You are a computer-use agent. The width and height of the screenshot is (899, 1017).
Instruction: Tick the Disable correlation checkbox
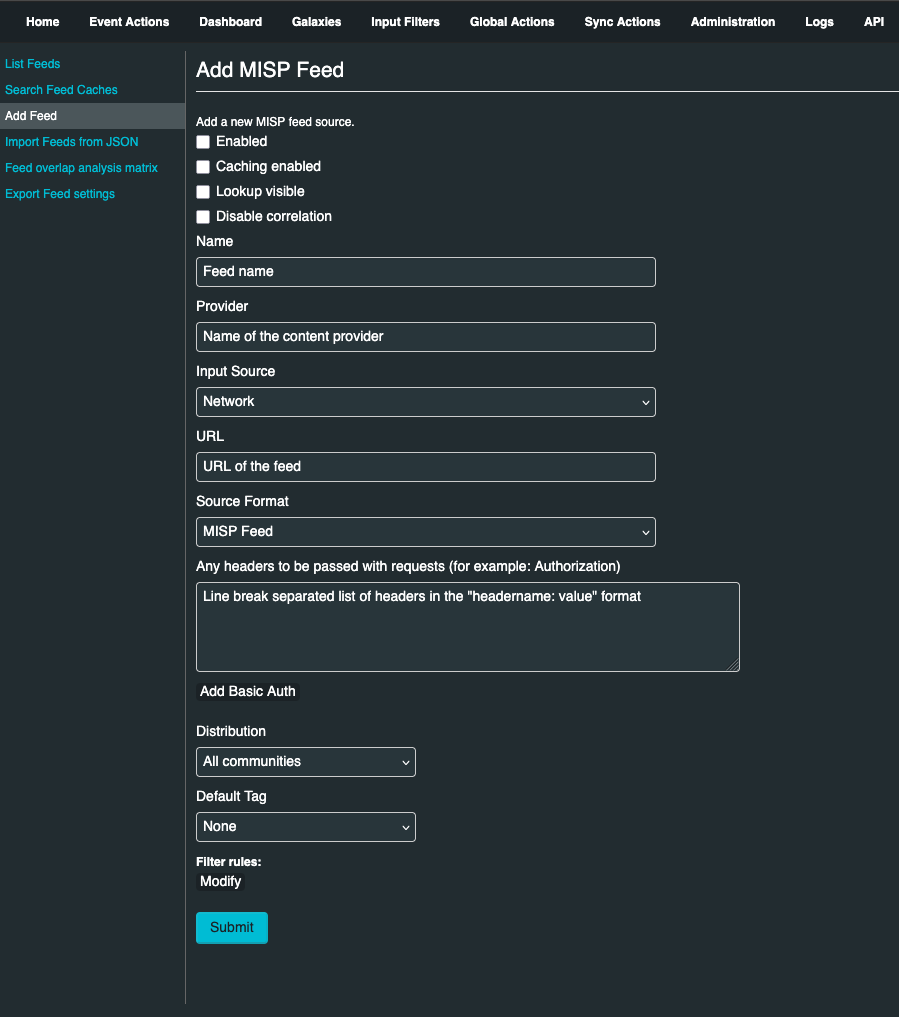coord(203,217)
